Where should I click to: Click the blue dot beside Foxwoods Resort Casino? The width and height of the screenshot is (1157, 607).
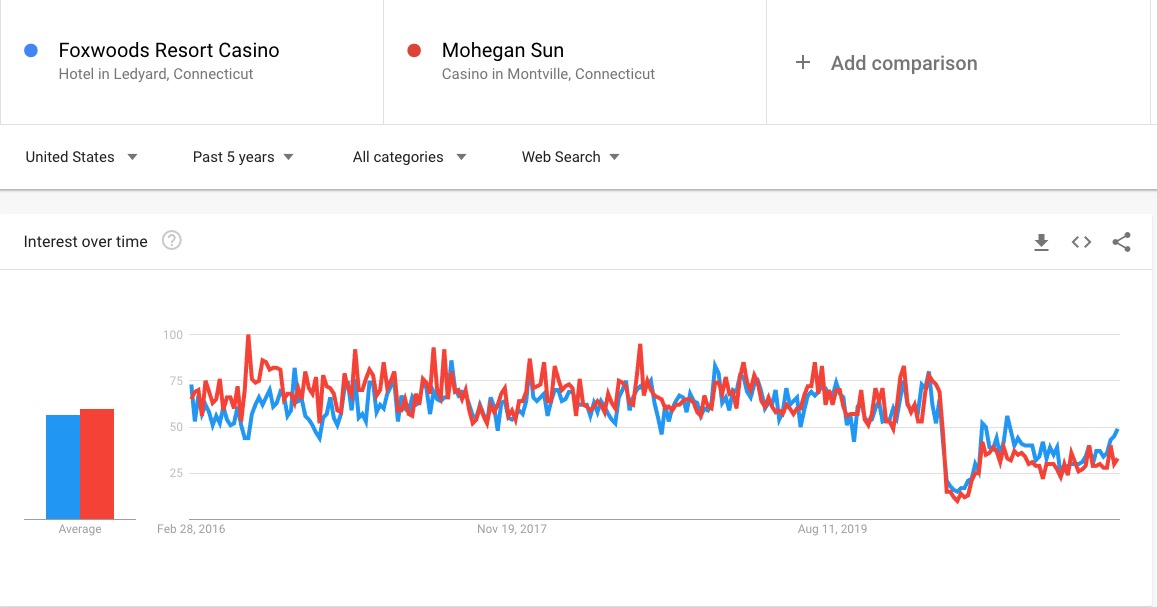click(31, 50)
